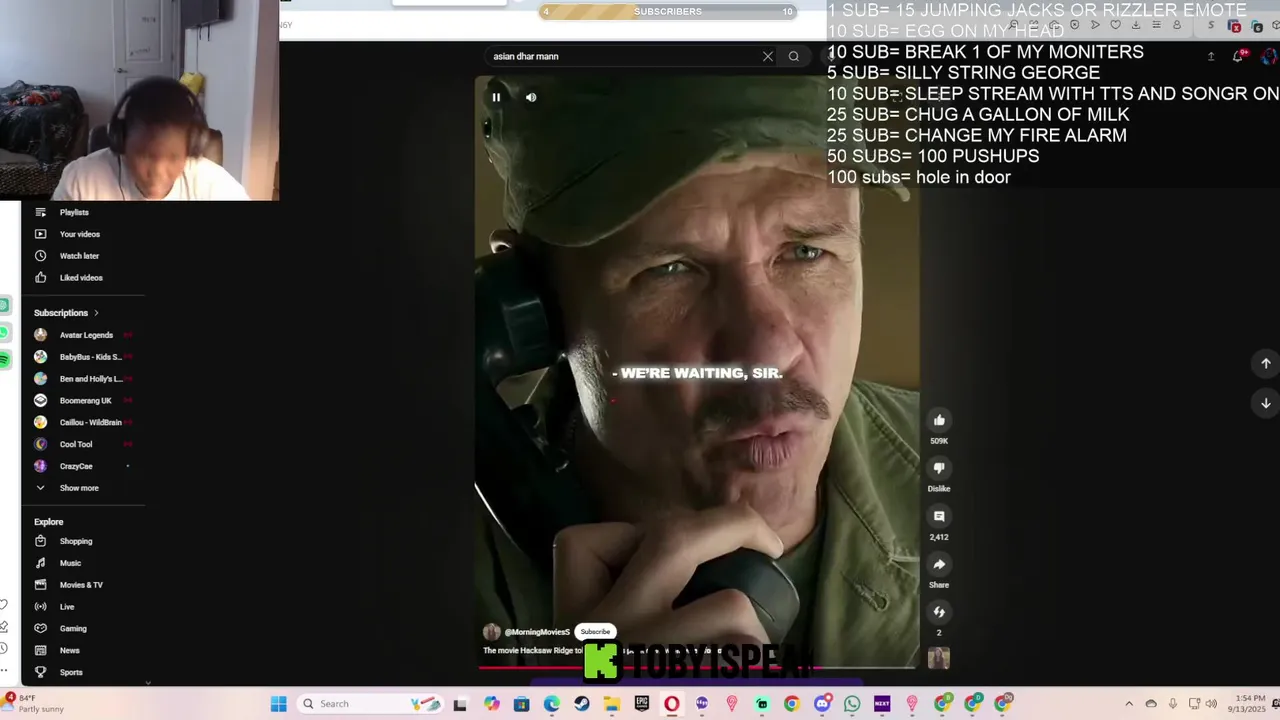
Task: Open Avatar Legends subscription
Action: pos(84,335)
